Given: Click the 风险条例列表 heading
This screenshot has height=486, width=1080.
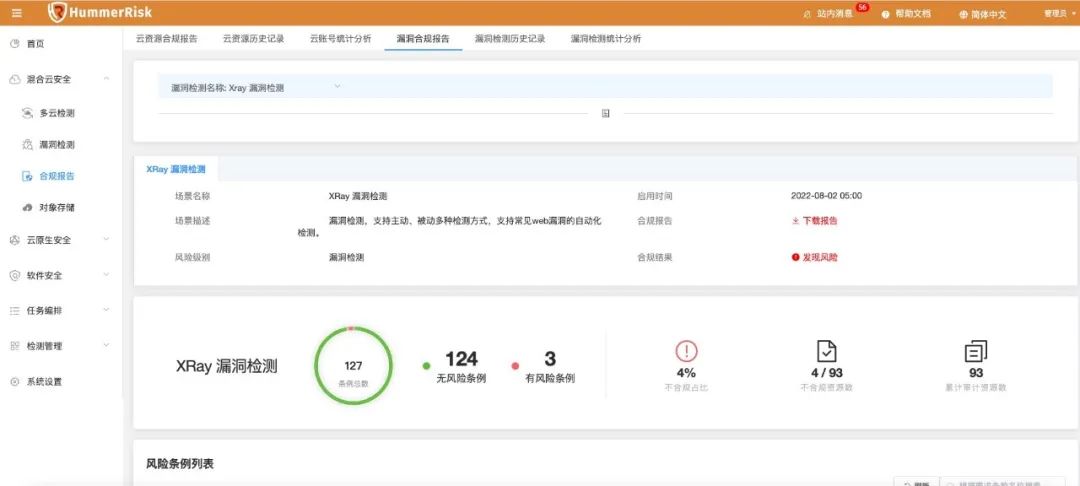Looking at the screenshot, I should (180, 464).
